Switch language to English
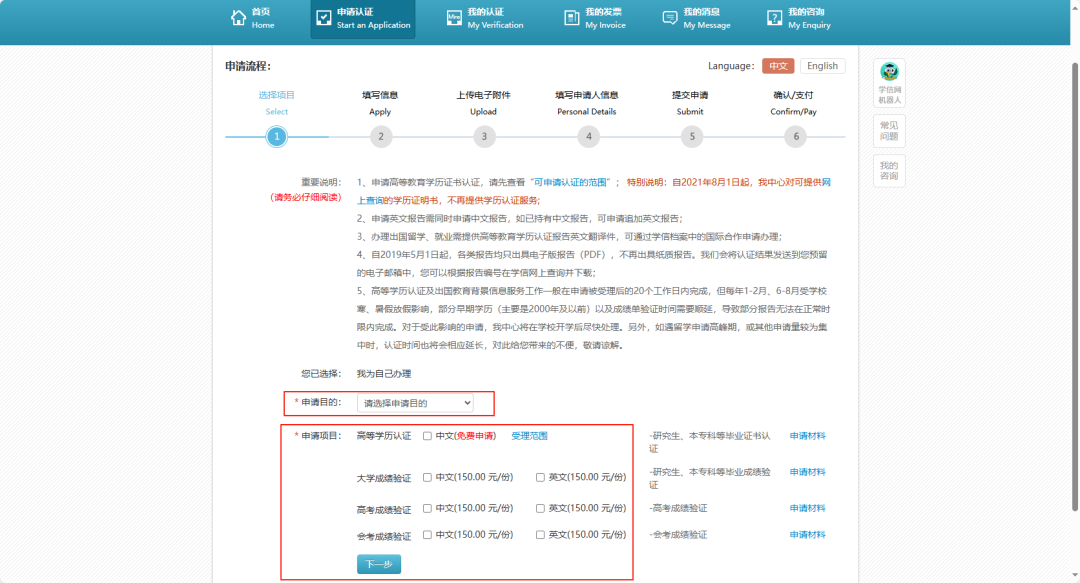Screen dimensions: 1080x583 (822, 66)
